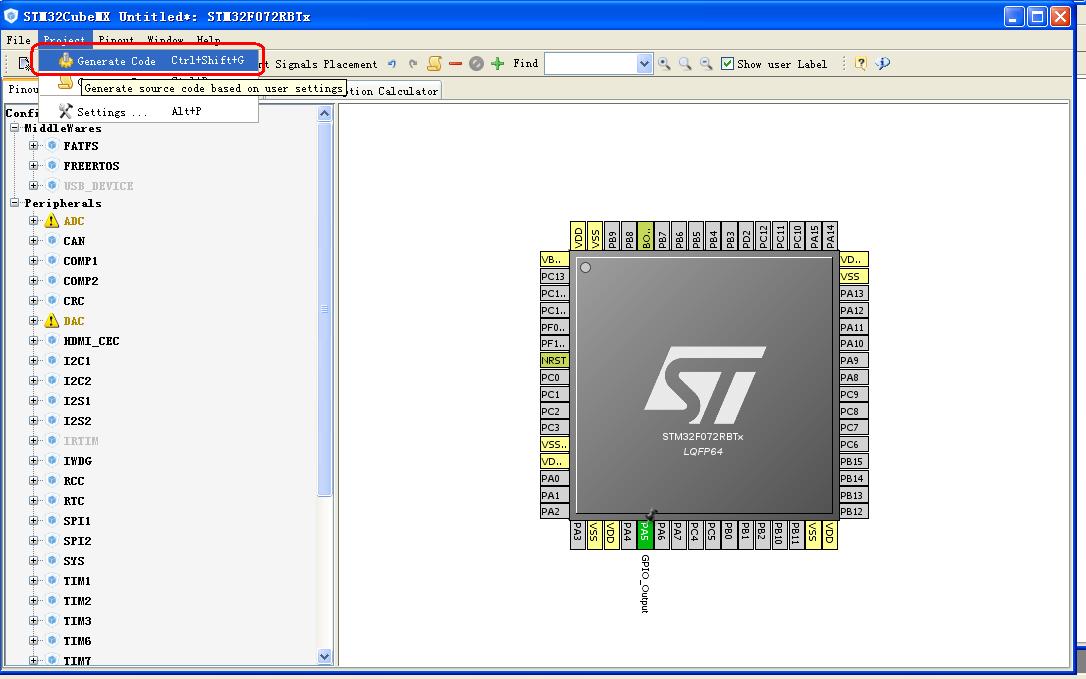Click the SYS peripheral icon
This screenshot has height=679, width=1086.
click(52, 561)
